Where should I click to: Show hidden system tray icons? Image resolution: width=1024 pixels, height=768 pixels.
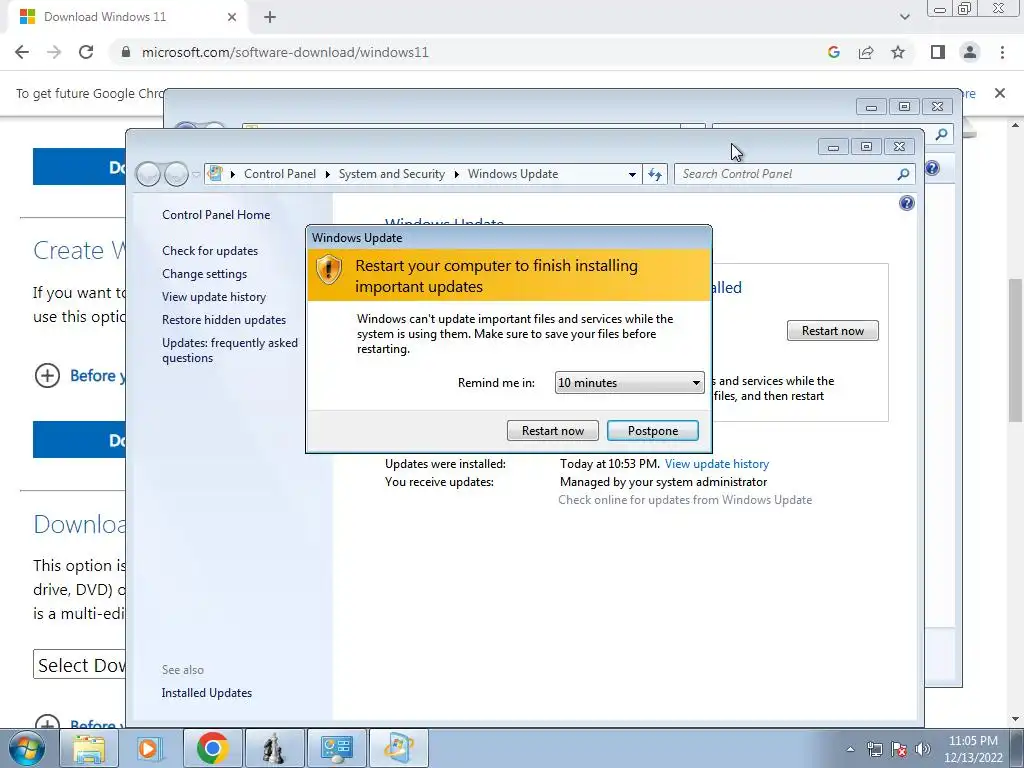click(850, 749)
